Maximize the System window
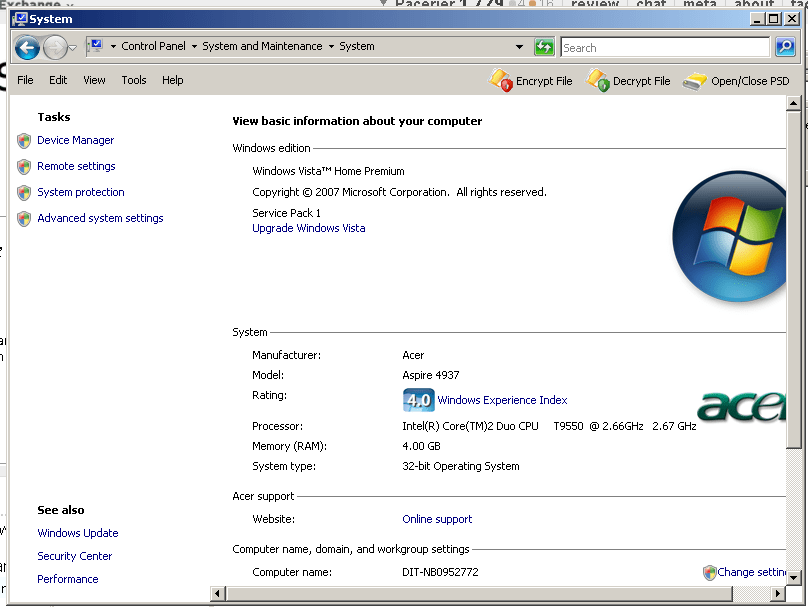 click(x=774, y=19)
